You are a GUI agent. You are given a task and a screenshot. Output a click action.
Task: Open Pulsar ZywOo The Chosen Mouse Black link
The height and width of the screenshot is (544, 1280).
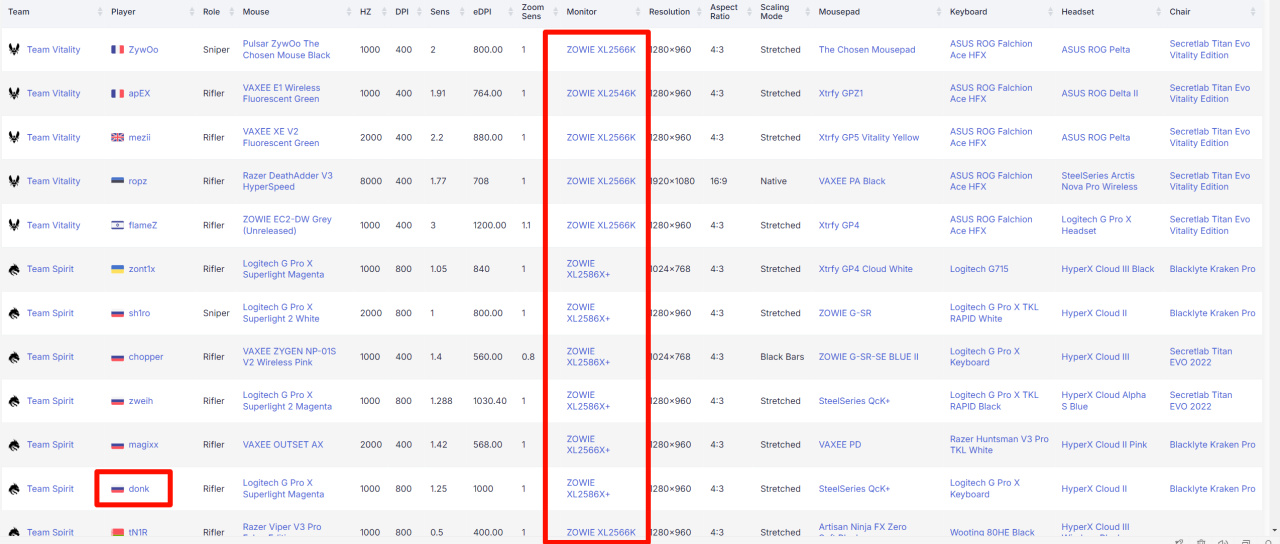click(x=287, y=49)
